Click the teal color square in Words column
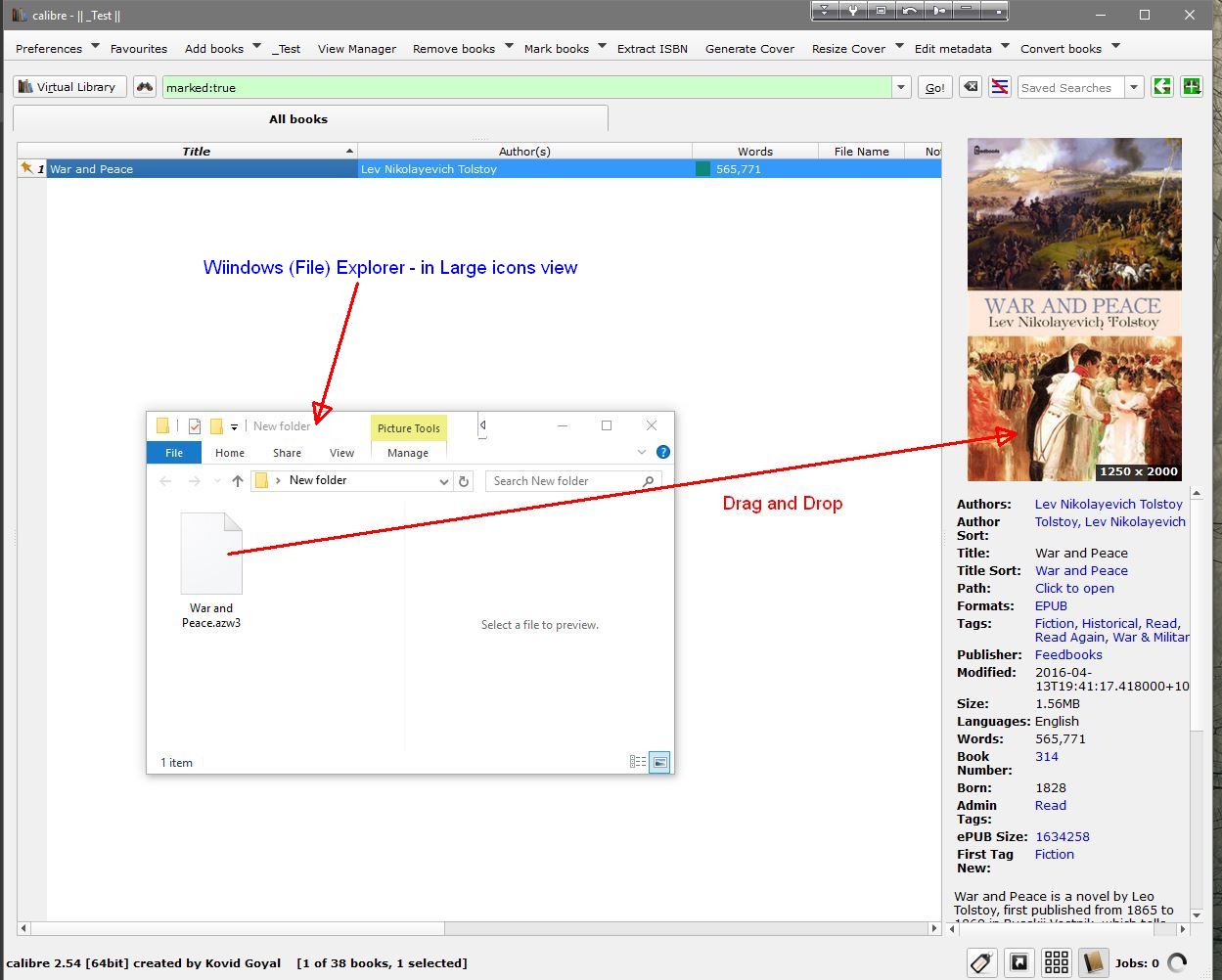The image size is (1222, 980). click(702, 168)
